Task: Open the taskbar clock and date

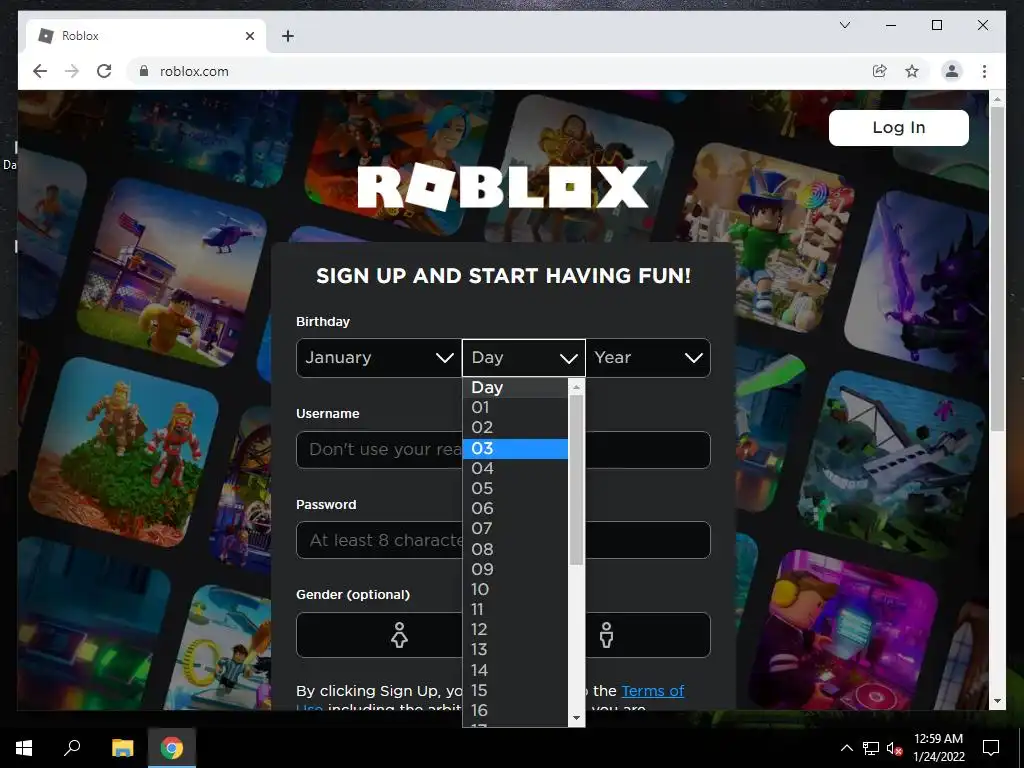Action: (x=938, y=748)
